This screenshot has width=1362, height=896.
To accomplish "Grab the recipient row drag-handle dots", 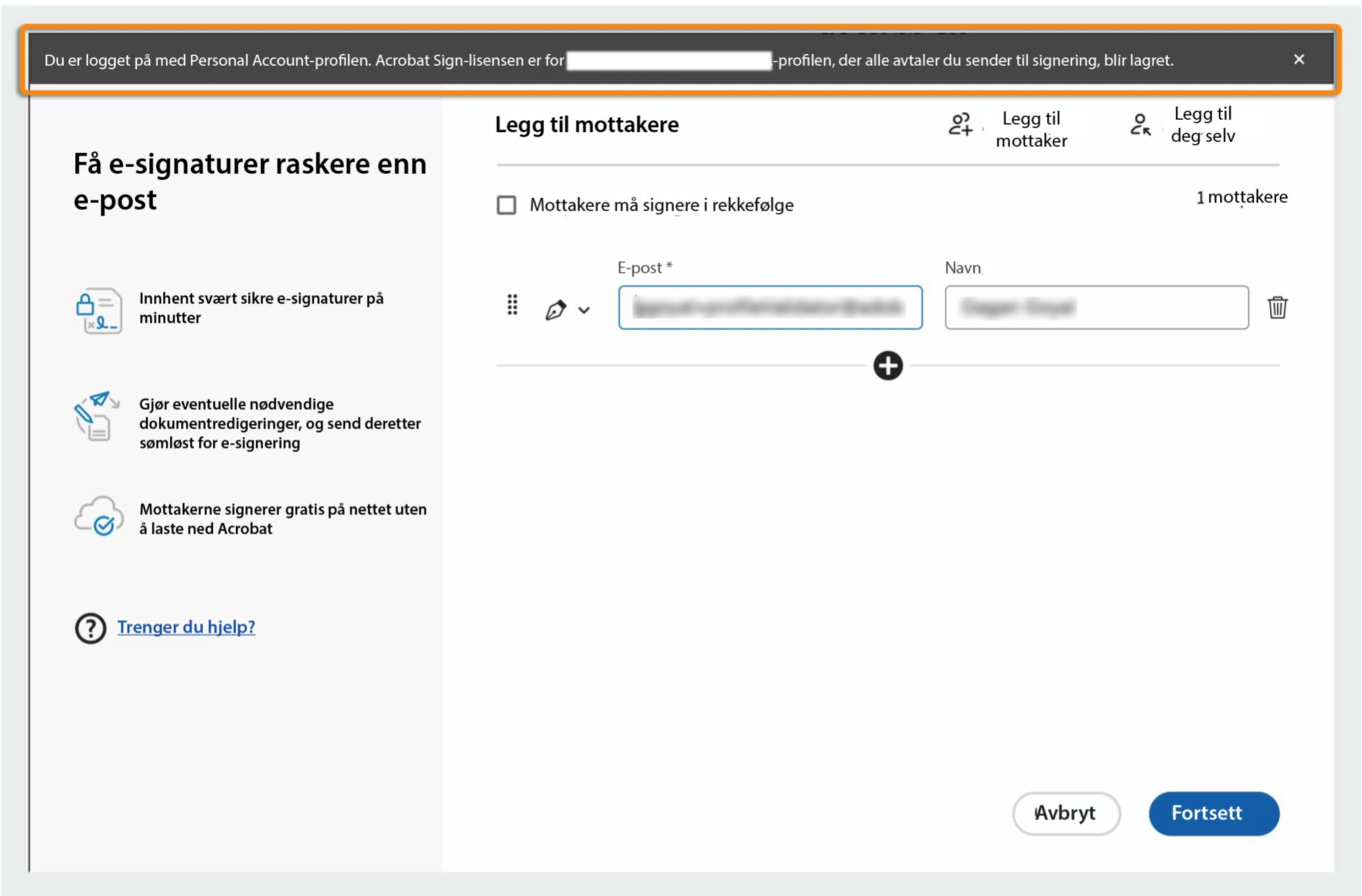I will [512, 305].
